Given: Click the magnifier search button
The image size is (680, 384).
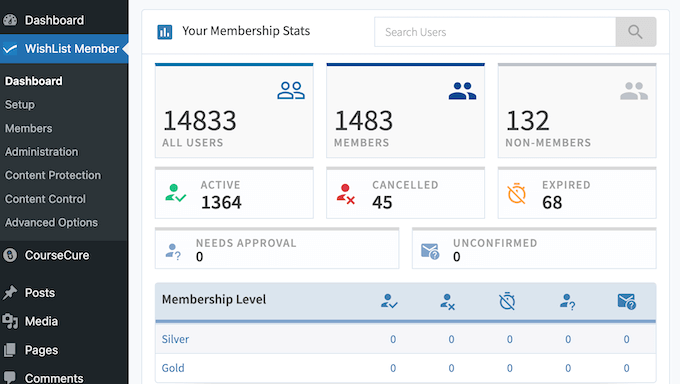Looking at the screenshot, I should pos(636,32).
